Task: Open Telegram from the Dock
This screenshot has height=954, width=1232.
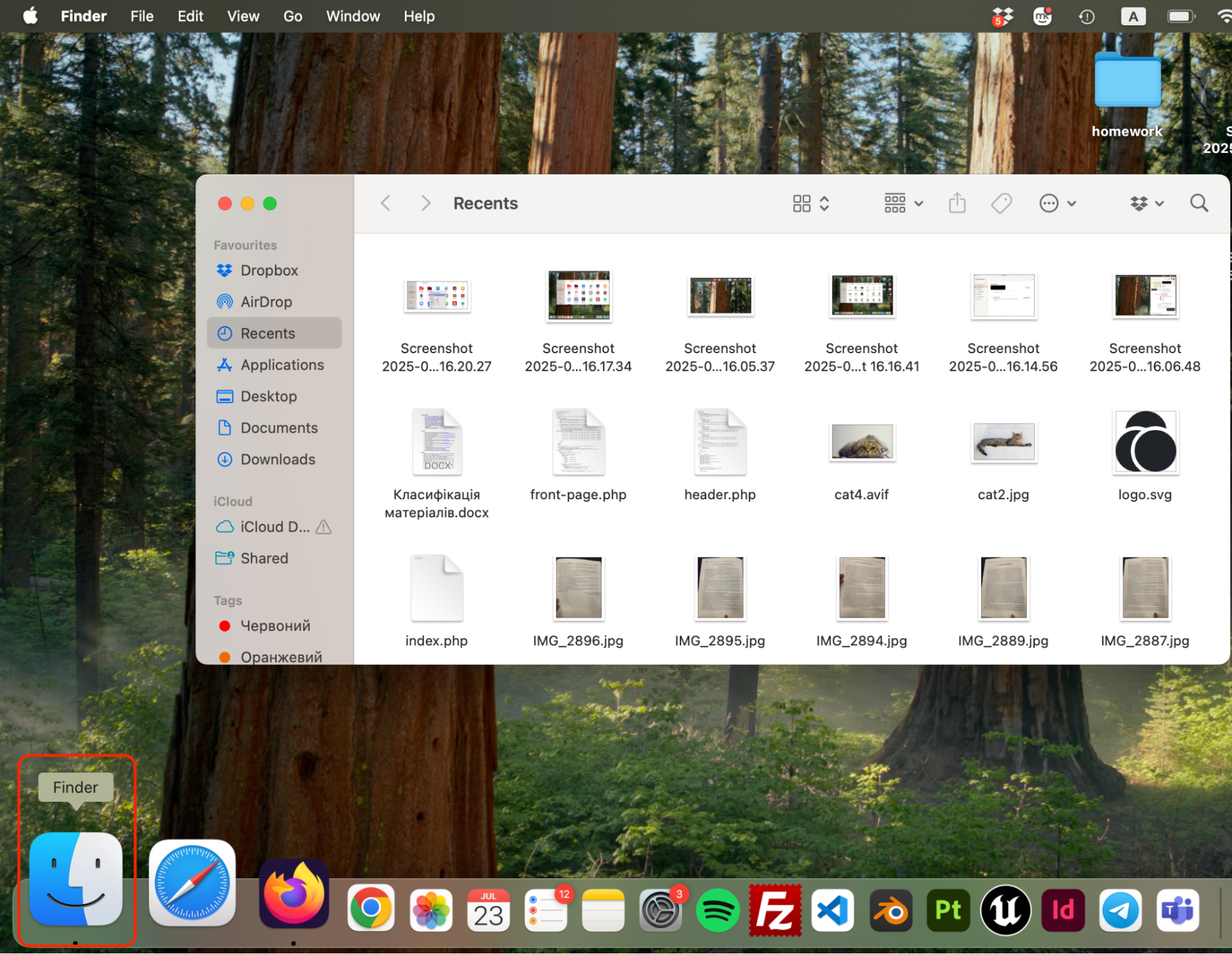Action: coord(1120,910)
